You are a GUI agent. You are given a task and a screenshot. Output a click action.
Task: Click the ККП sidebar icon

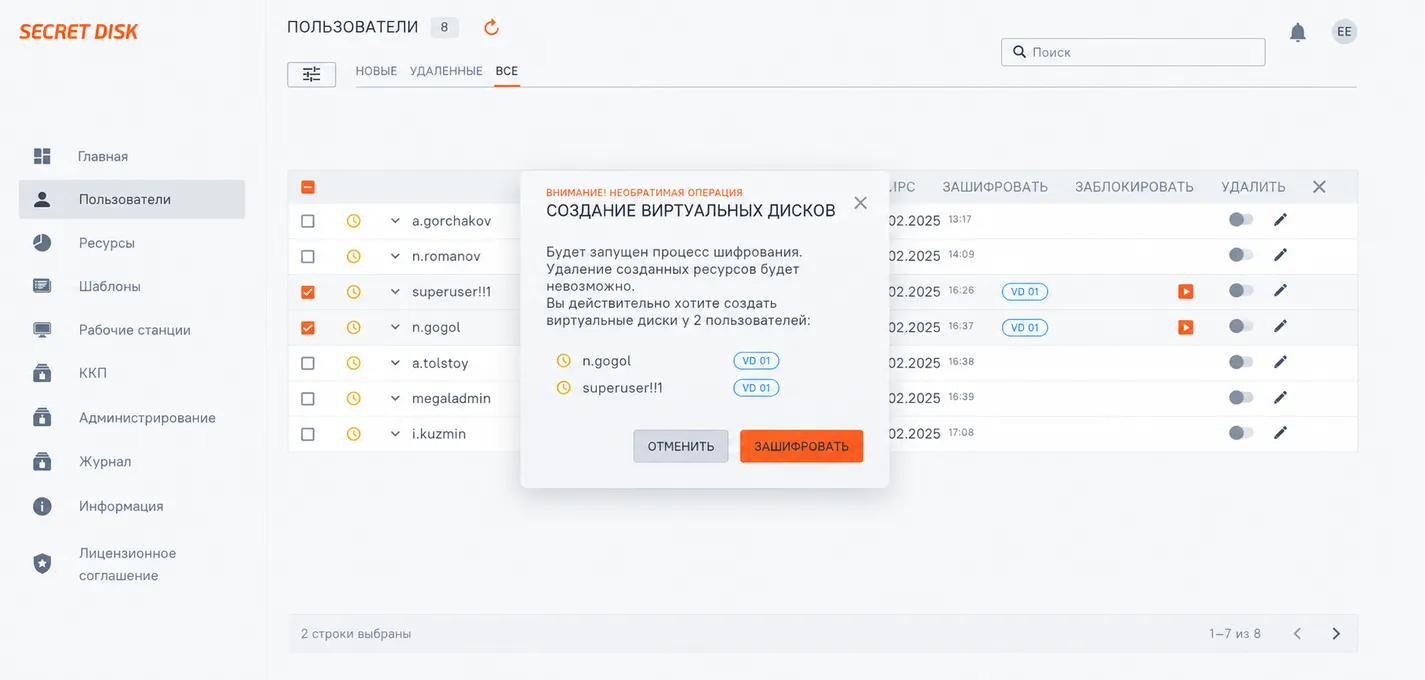click(x=42, y=373)
